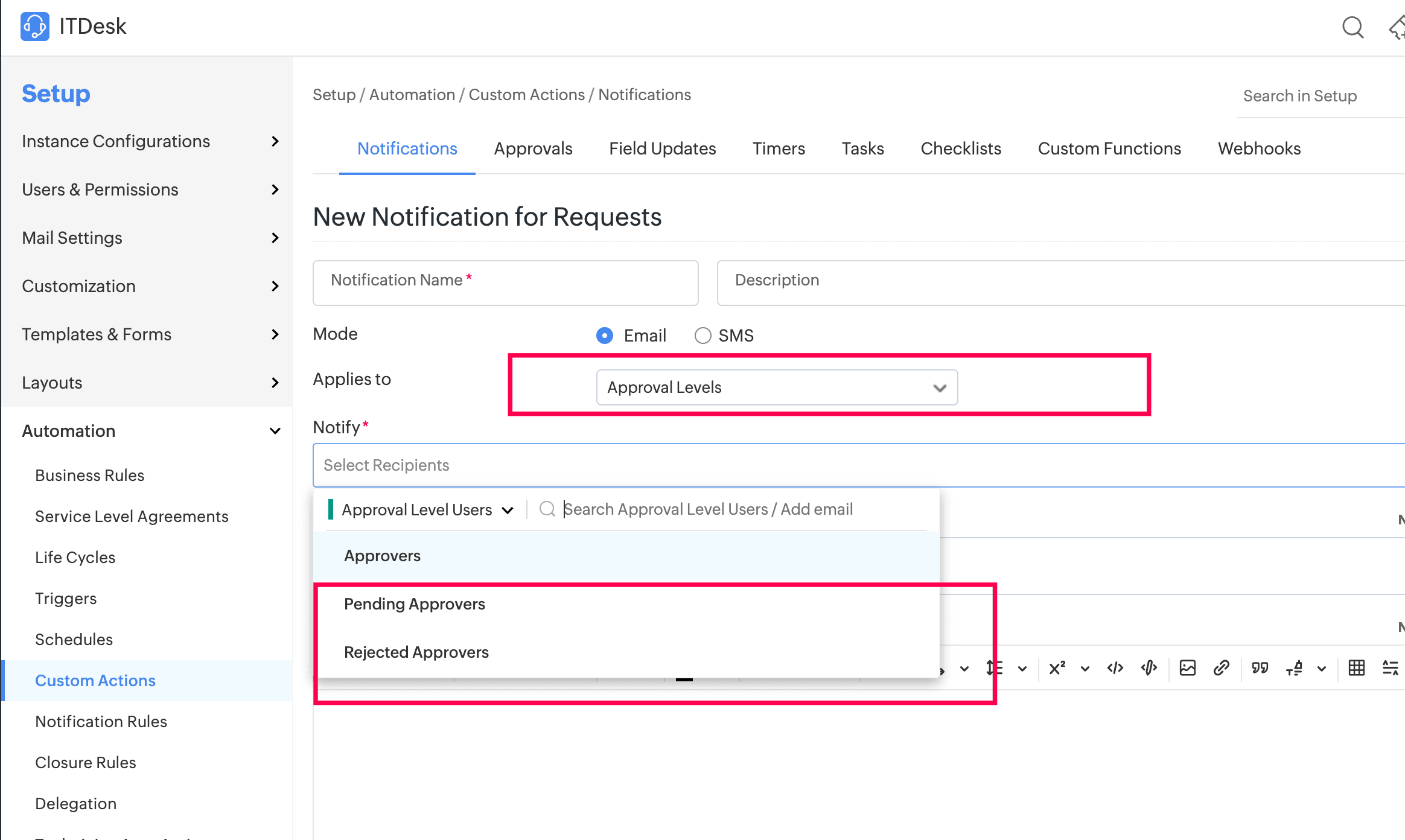1405x840 pixels.
Task: Open the Webhooks tab
Action: pyautogui.click(x=1259, y=148)
